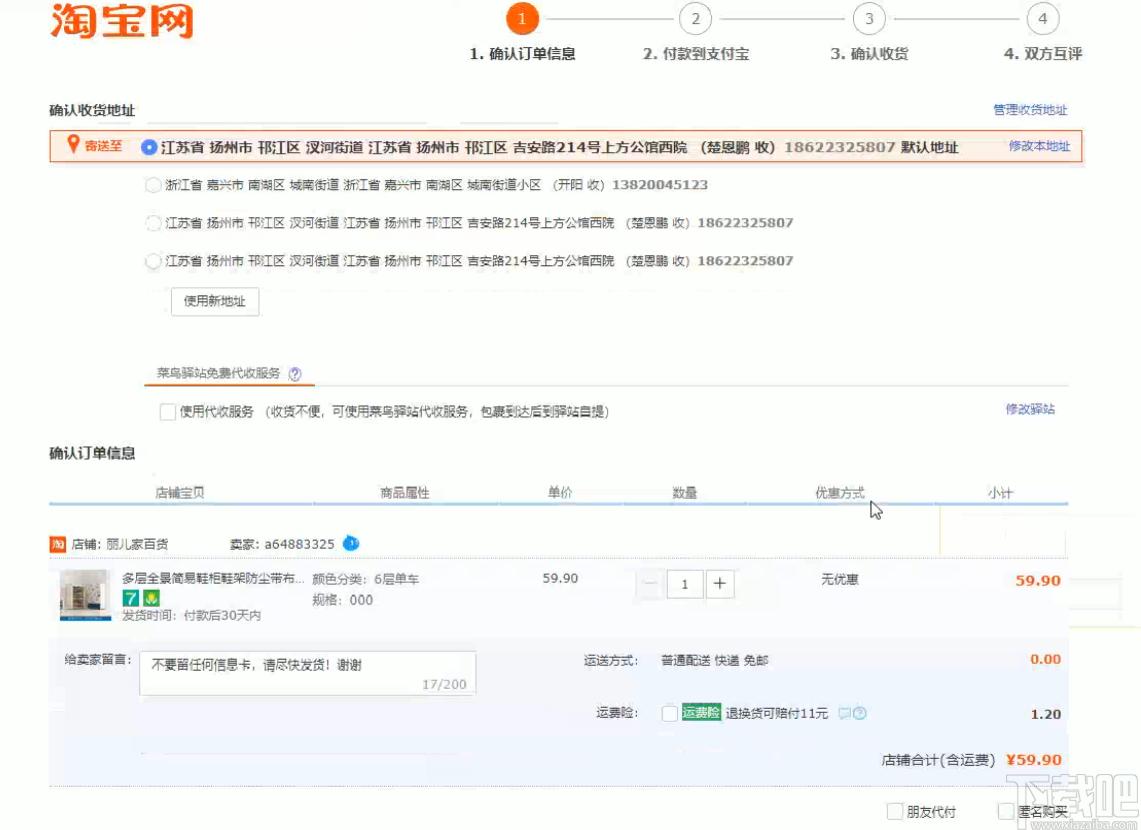The image size is (1141, 830).
Task: Click the blue chat icon beside seller a64883325
Action: coord(351,543)
